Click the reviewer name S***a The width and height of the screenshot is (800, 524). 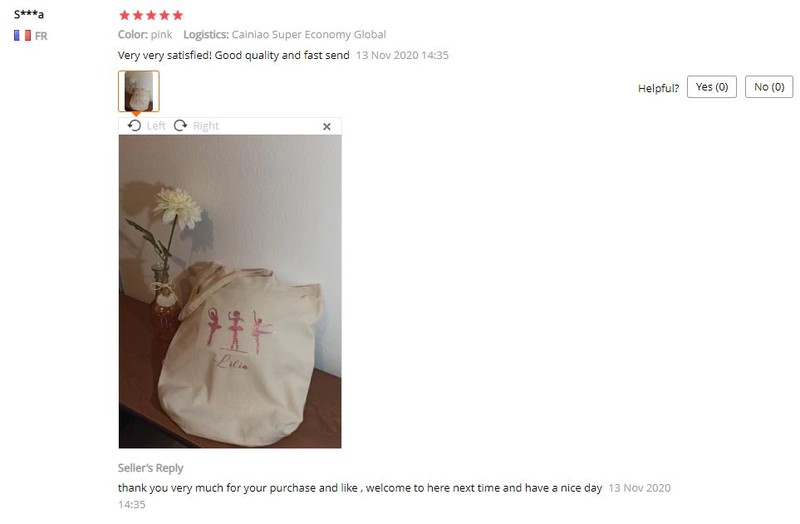[29, 14]
